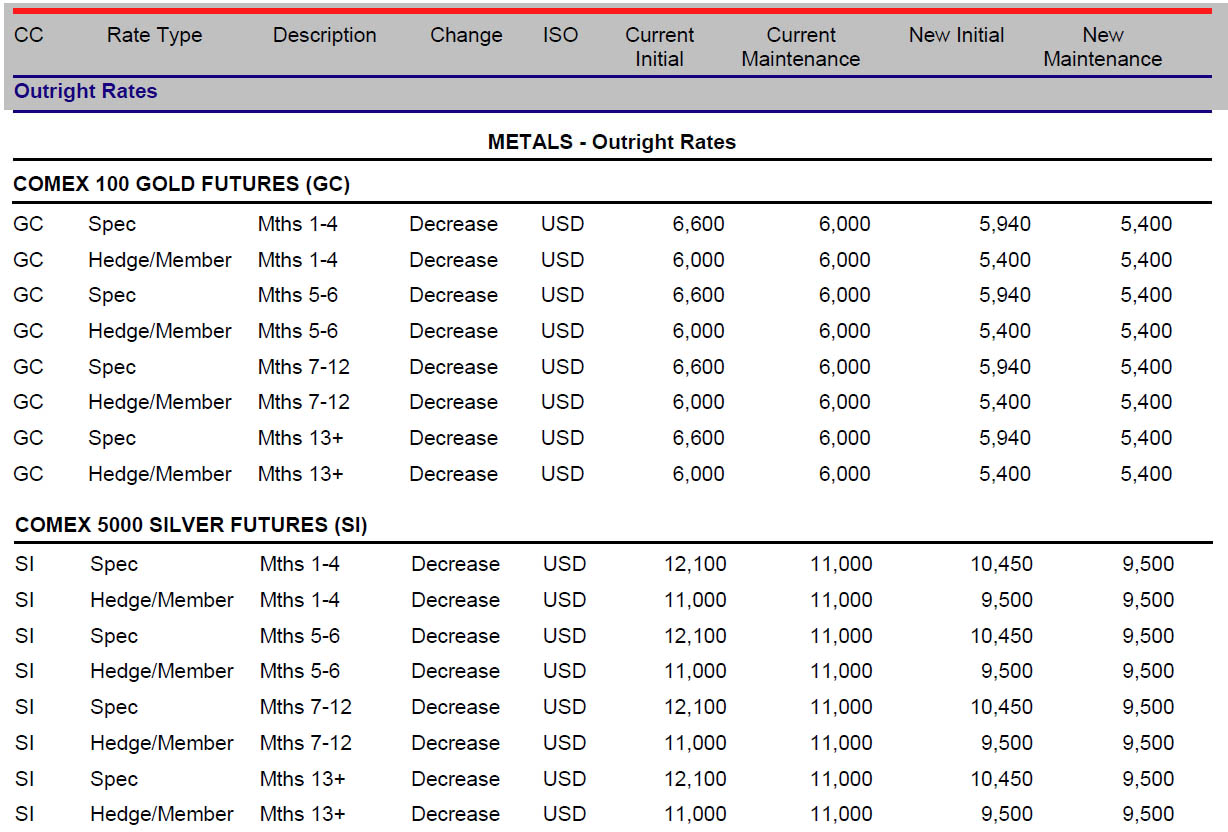This screenshot has height=832, width=1228.
Task: Select 12,100 in the SI Spec Mths 13+ row
Action: 696,779
